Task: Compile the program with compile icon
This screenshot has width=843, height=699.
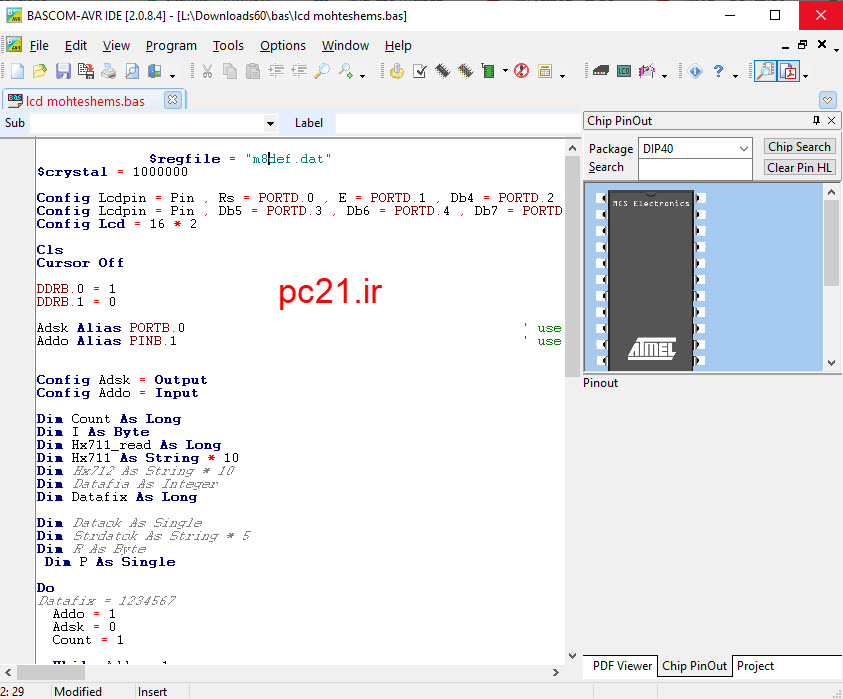Action: tap(397, 71)
